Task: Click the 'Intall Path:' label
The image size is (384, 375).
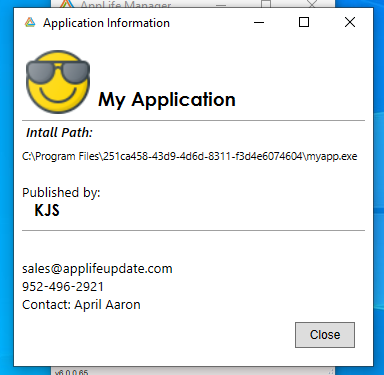Action: 59,133
